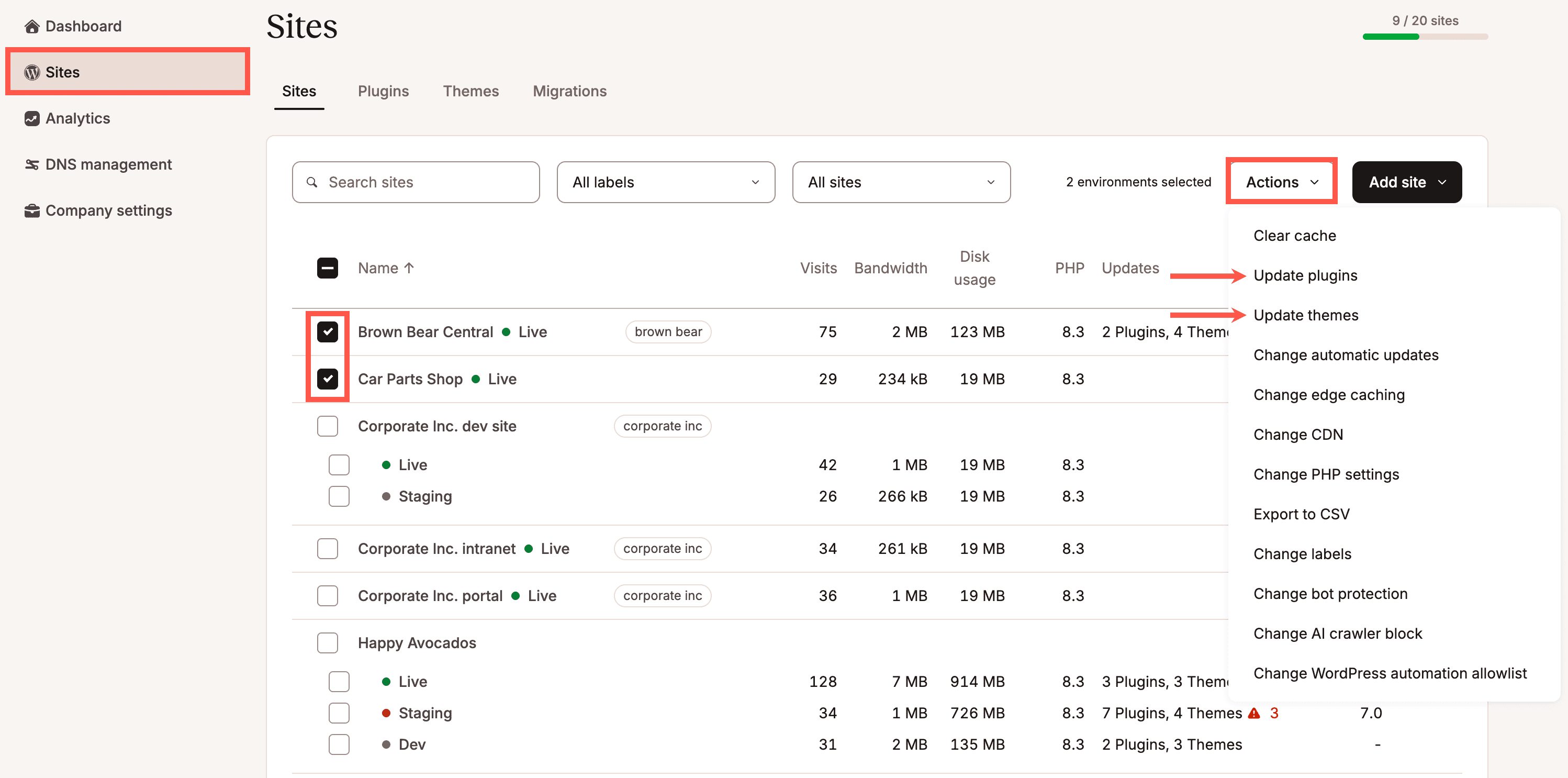Select Change automatic updates

click(x=1346, y=355)
